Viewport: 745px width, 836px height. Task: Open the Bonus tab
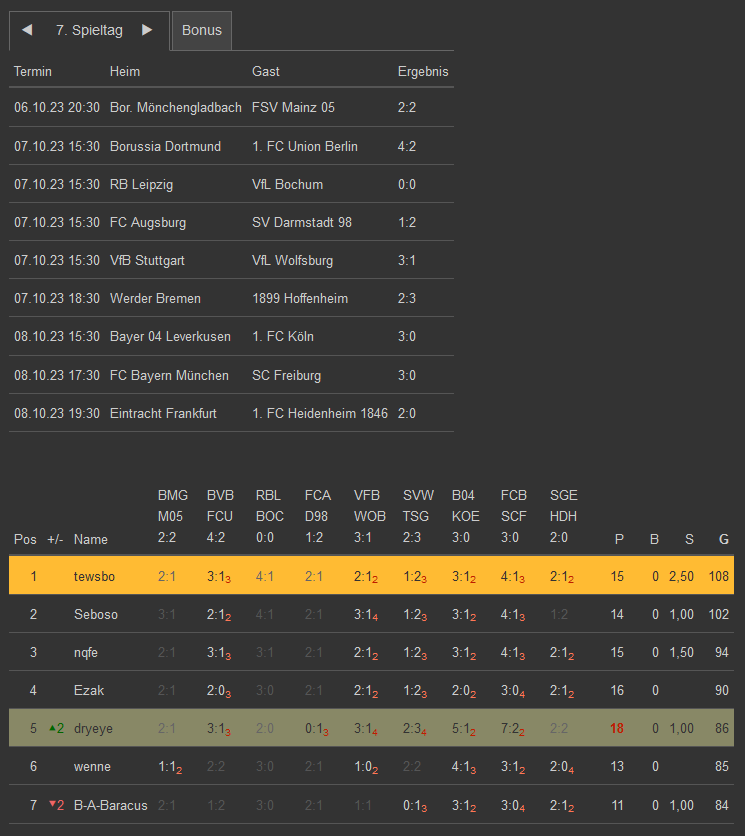(201, 30)
